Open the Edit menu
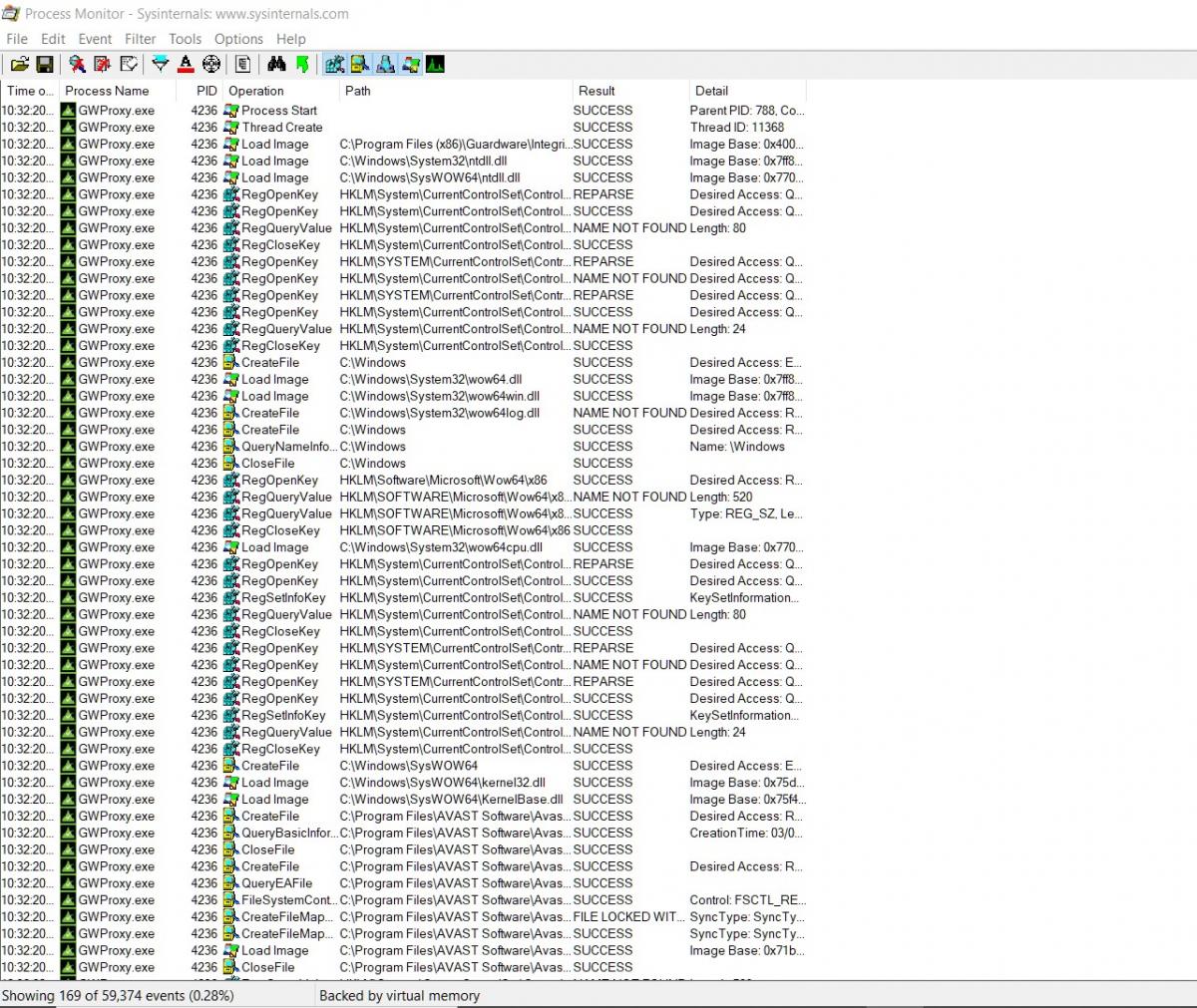The height and width of the screenshot is (1008, 1197). tap(53, 39)
